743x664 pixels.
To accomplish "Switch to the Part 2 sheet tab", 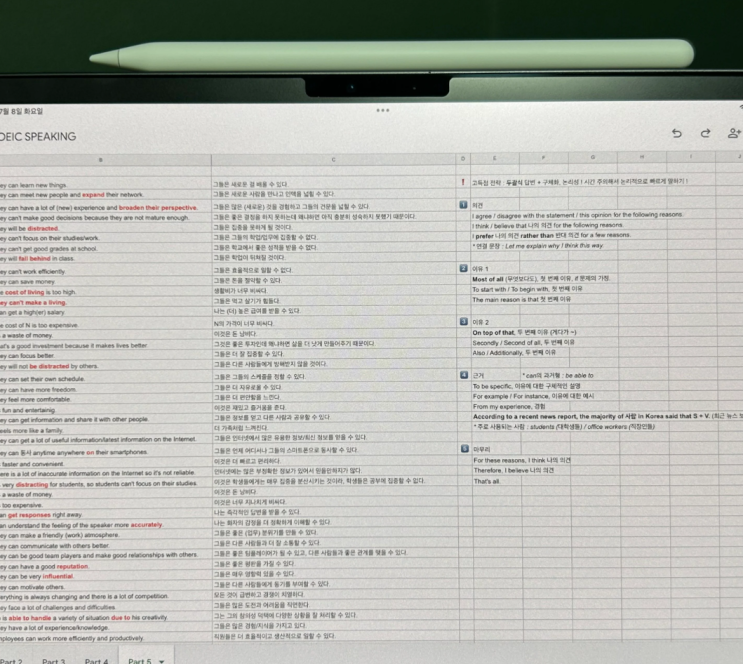I will pos(11,661).
